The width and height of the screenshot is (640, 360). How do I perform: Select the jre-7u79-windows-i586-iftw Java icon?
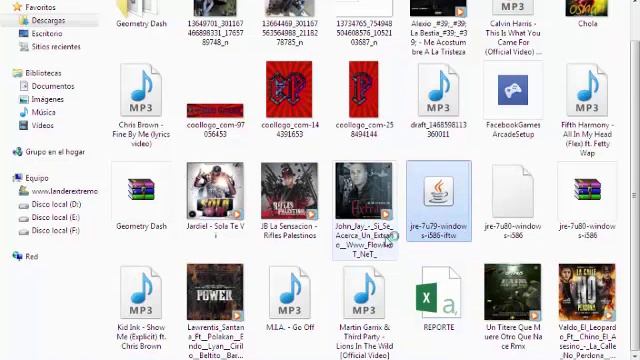click(x=439, y=191)
